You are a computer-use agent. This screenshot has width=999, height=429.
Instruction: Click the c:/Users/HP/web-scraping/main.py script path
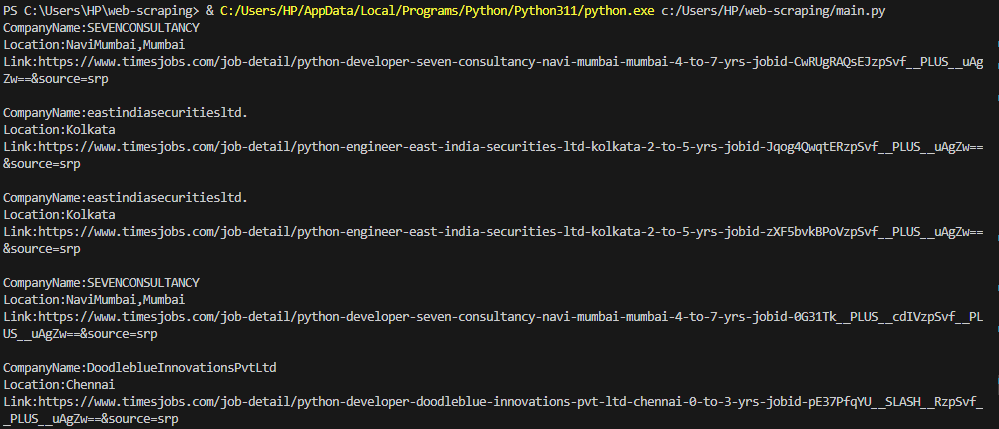(x=773, y=11)
